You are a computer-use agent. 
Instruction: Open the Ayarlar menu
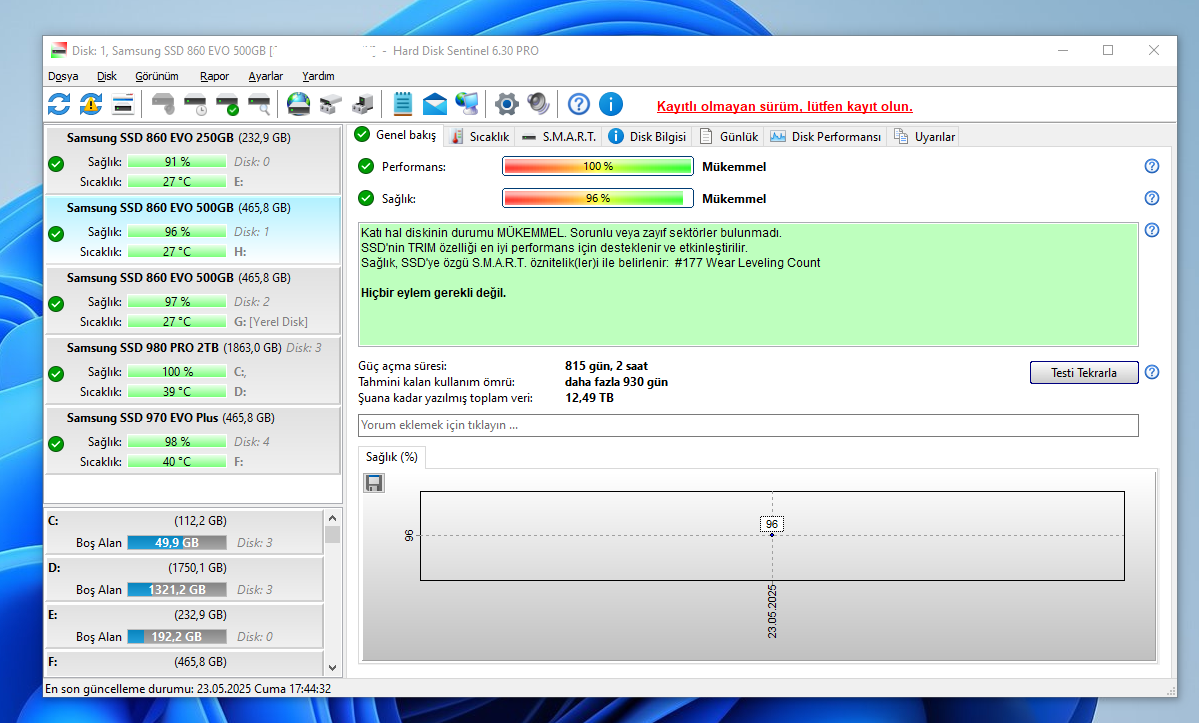coord(265,76)
